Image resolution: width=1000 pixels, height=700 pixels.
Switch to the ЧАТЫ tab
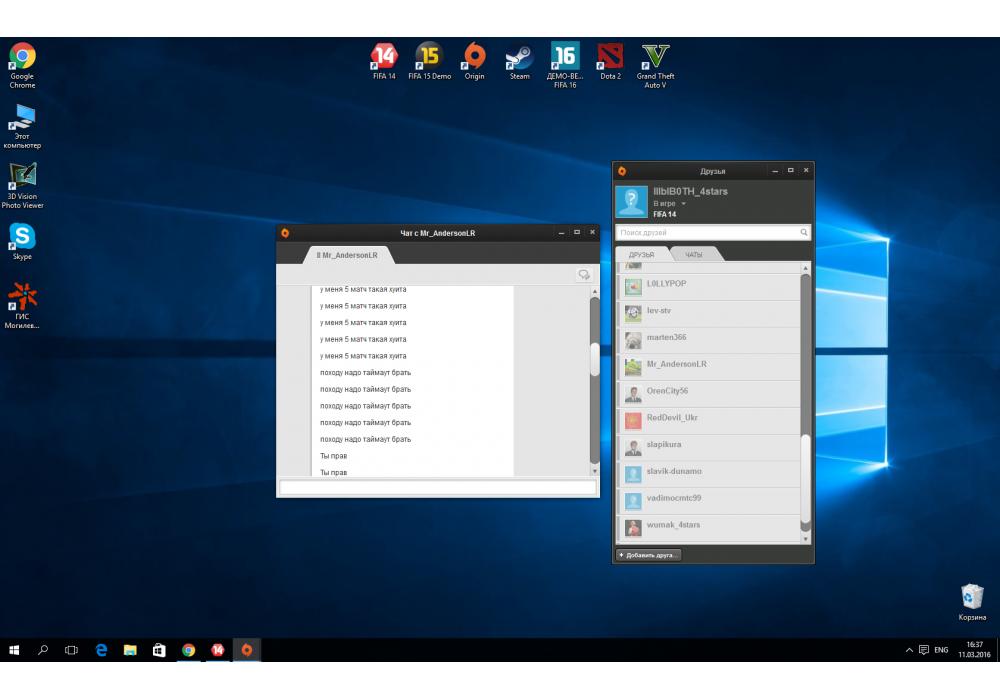pyautogui.click(x=694, y=255)
